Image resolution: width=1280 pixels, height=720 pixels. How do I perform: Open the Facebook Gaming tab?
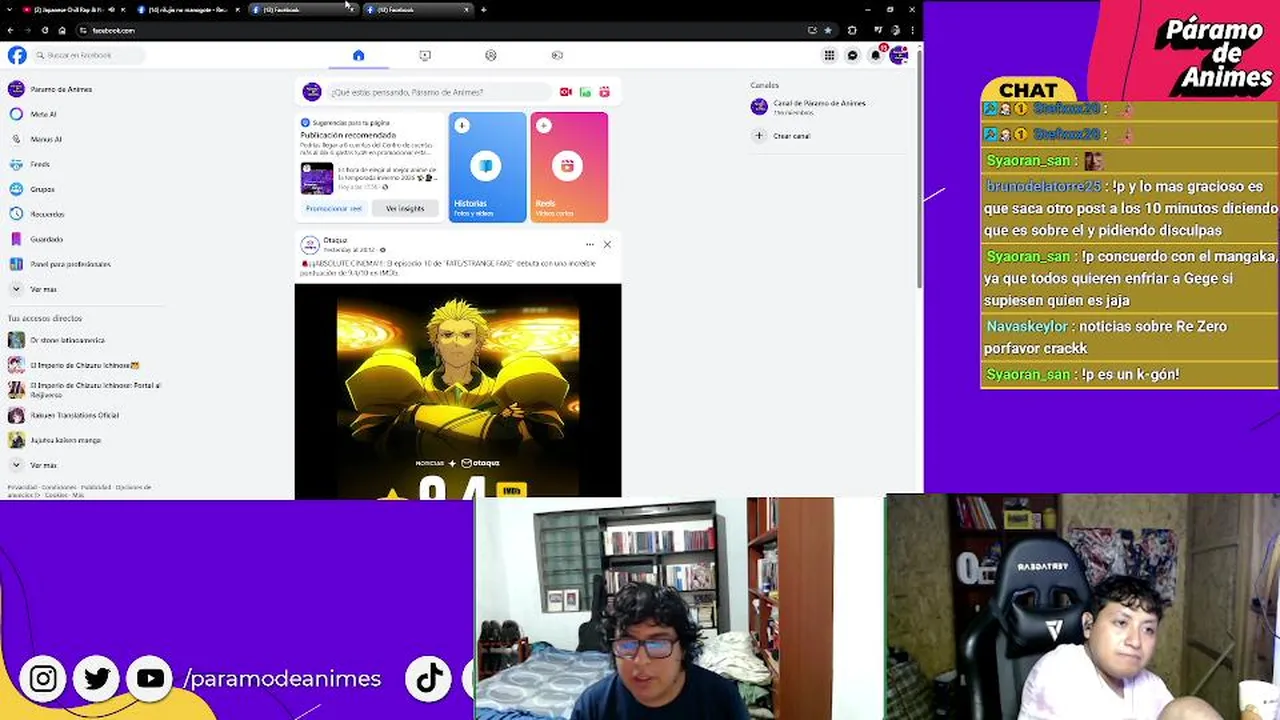557,55
